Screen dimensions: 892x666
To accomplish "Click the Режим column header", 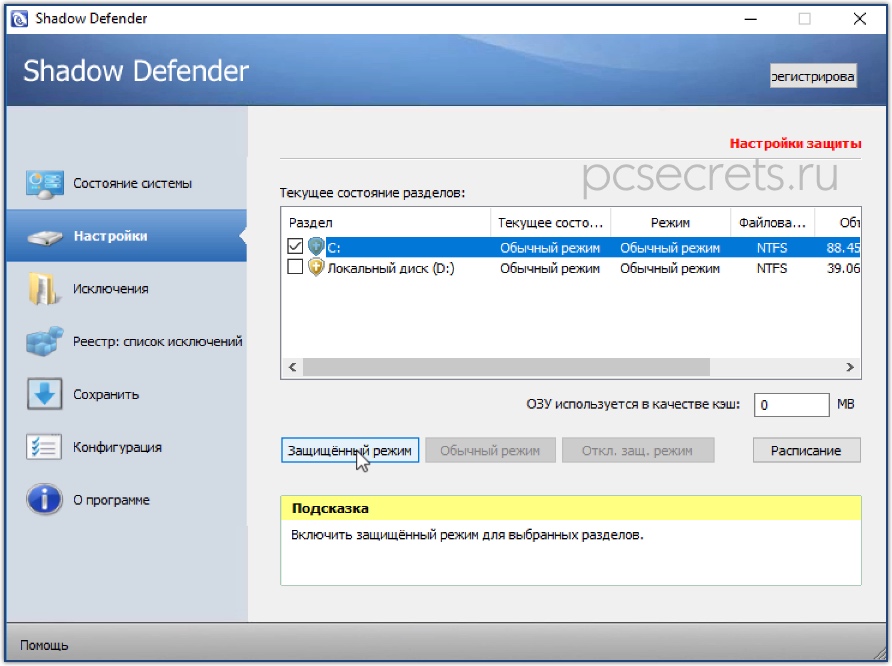I will point(670,222).
